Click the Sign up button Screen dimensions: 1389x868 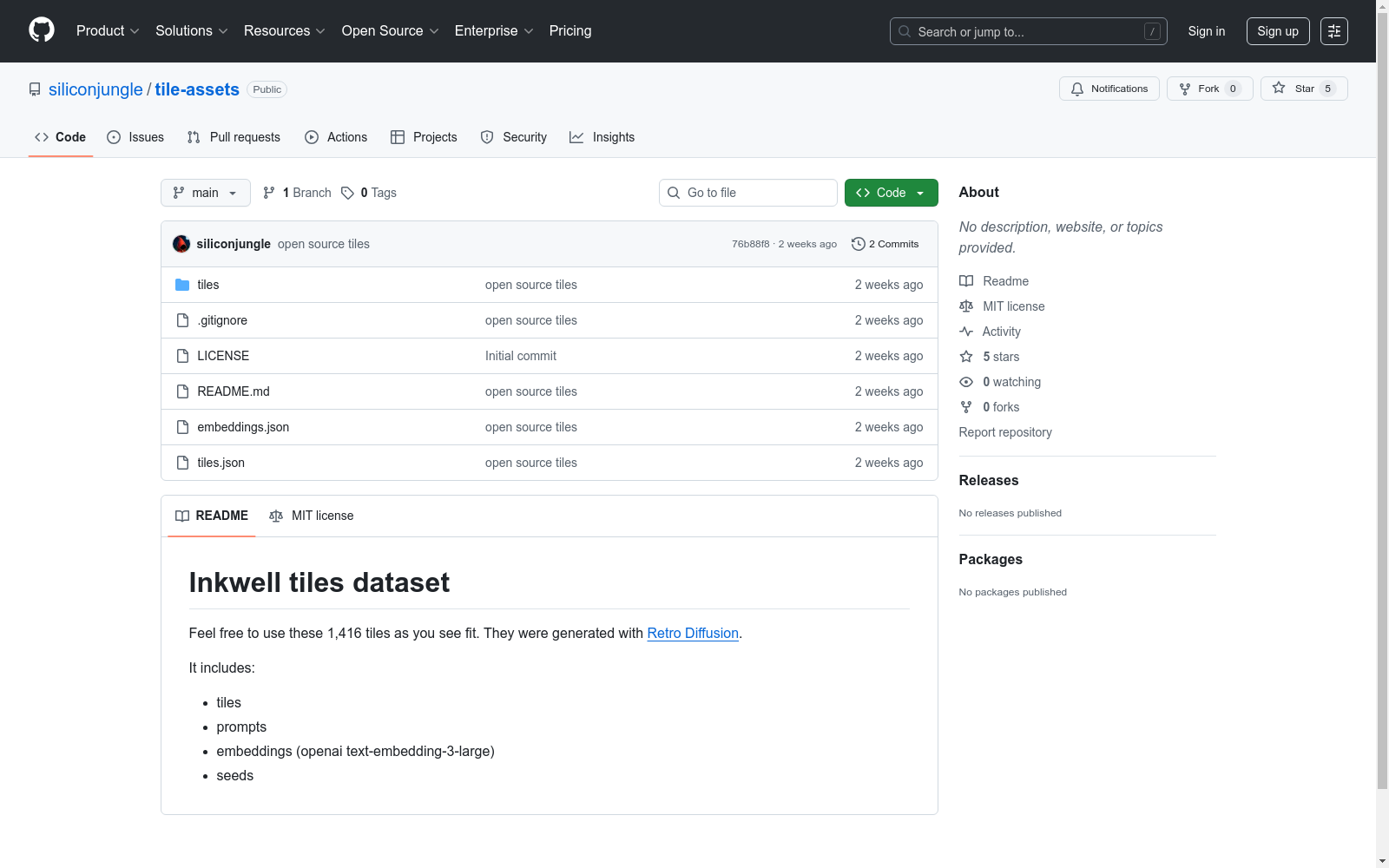click(x=1278, y=31)
